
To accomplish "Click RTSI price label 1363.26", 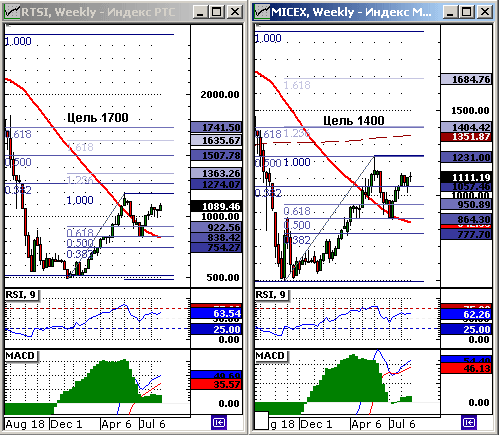I will click(216, 173).
